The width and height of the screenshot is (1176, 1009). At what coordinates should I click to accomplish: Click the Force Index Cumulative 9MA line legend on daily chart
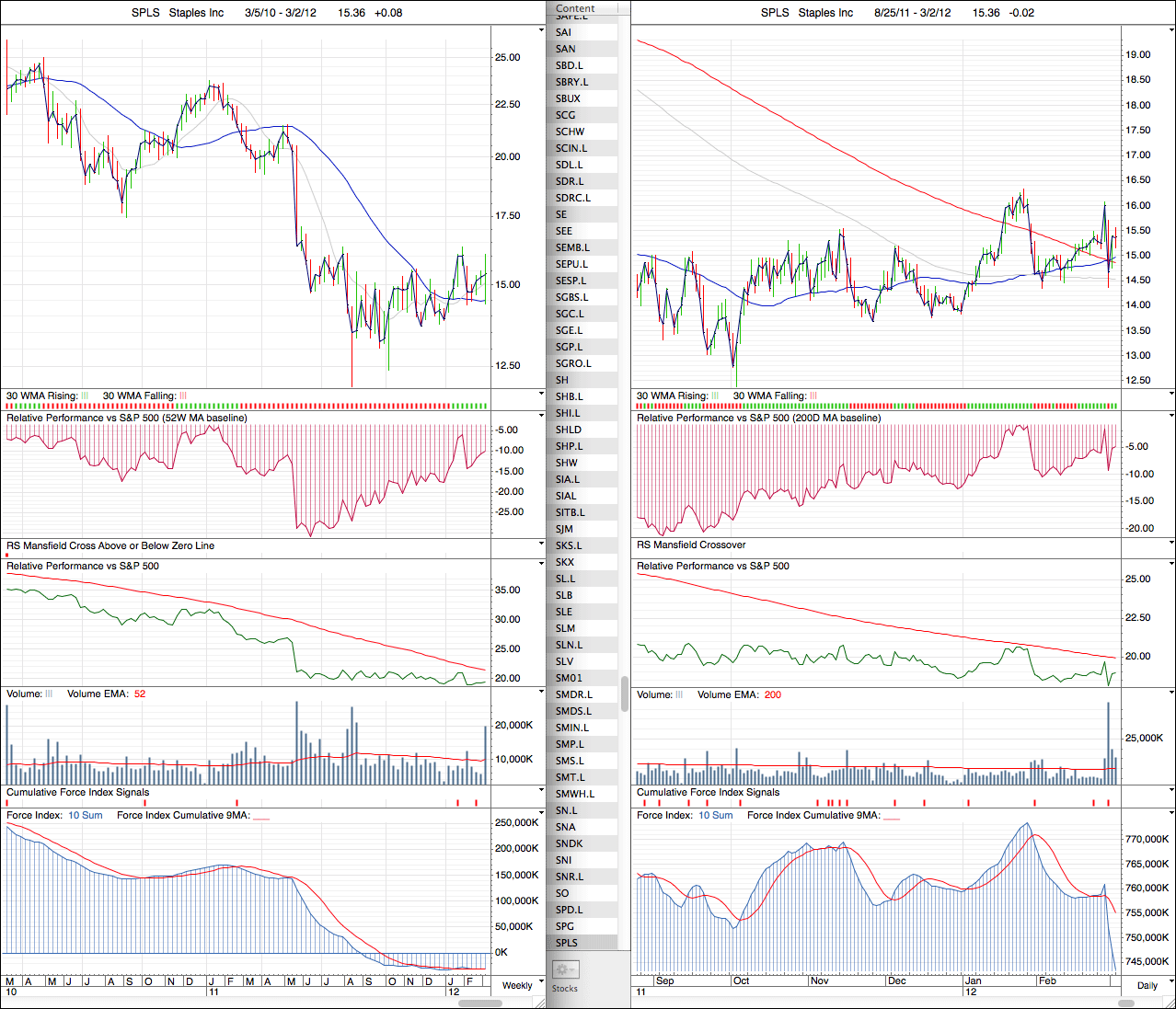pyautogui.click(x=892, y=816)
